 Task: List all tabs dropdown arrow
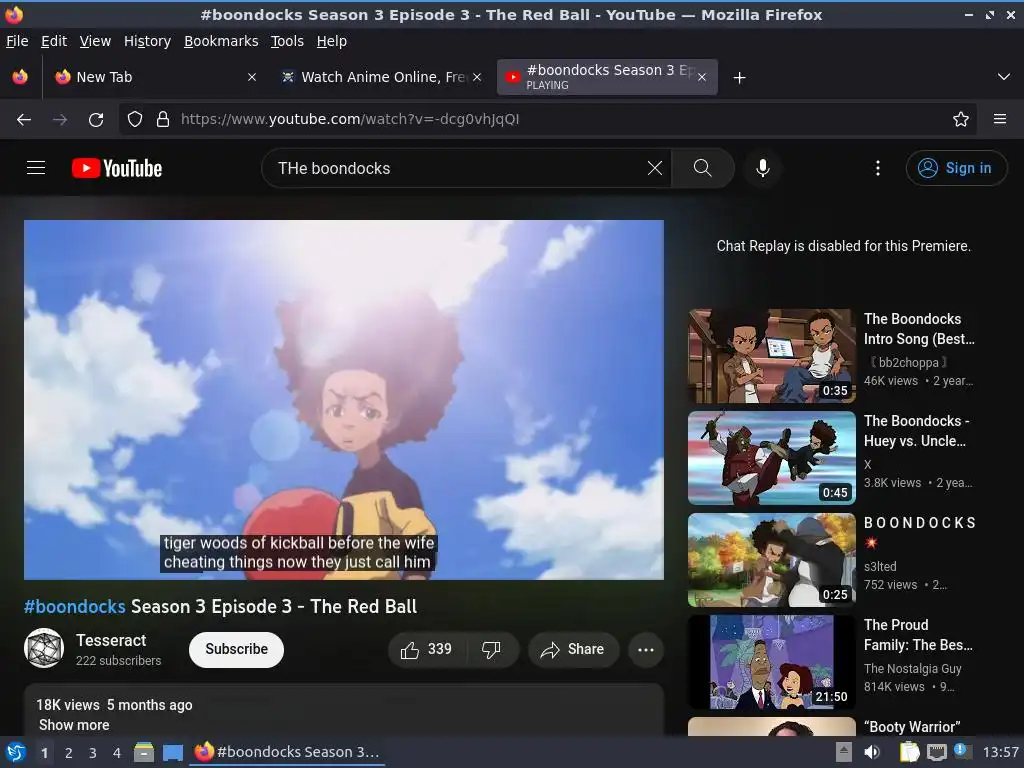tap(1004, 77)
